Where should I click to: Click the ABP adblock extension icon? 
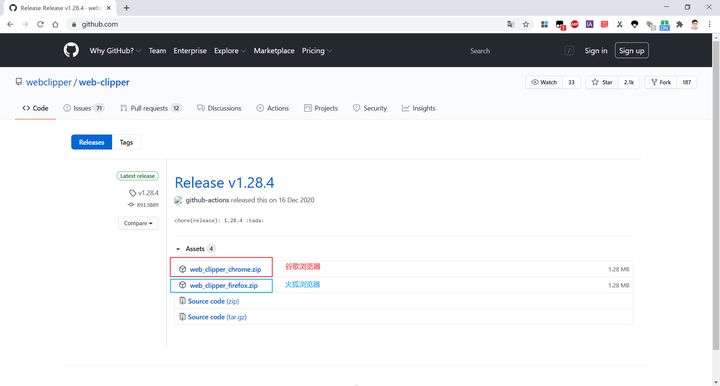pyautogui.click(x=574, y=24)
